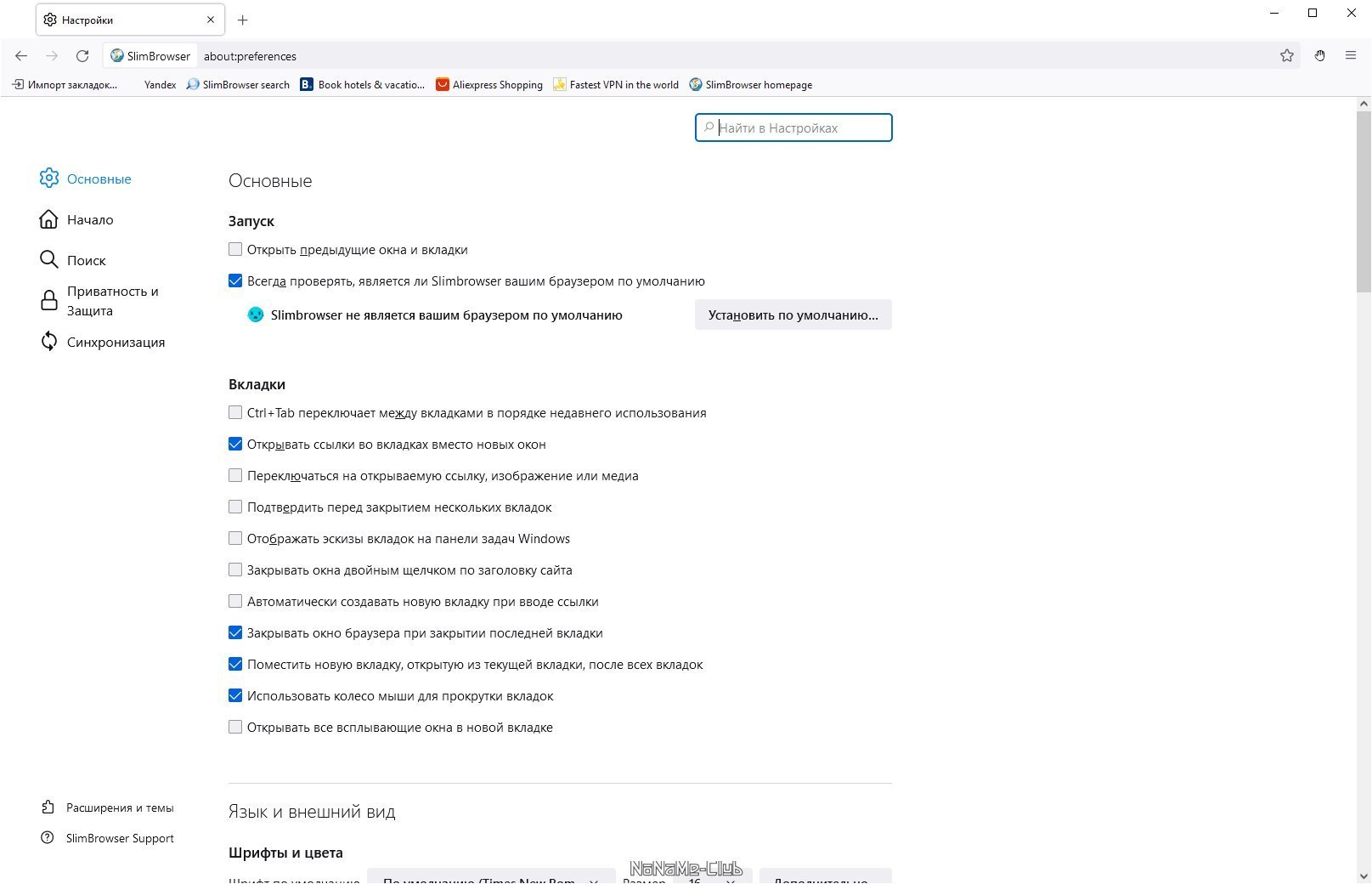The height and width of the screenshot is (884, 1372).
Task: Enable Открыть предыдущие окна и вкладки checkbox
Action: [235, 250]
